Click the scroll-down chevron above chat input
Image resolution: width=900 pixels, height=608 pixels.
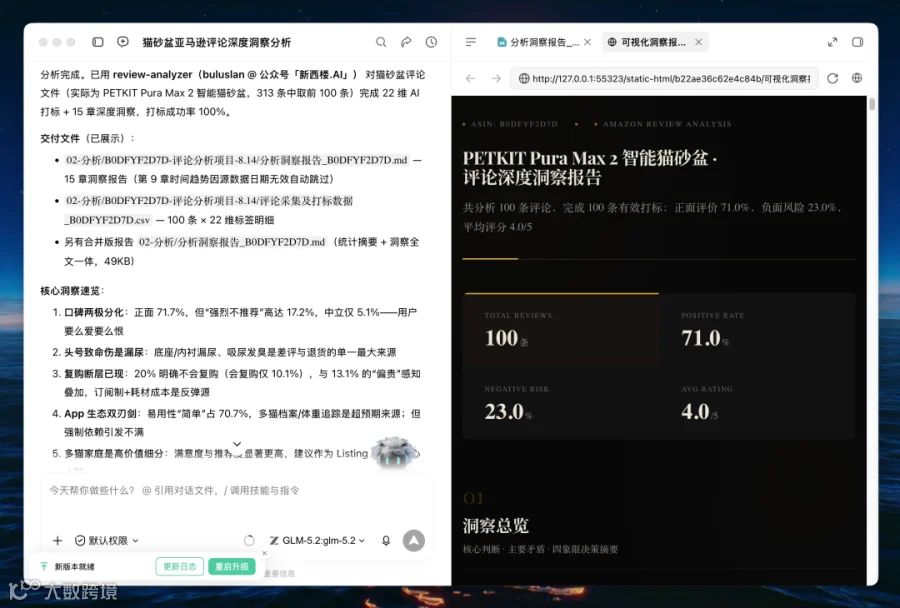coord(237,444)
